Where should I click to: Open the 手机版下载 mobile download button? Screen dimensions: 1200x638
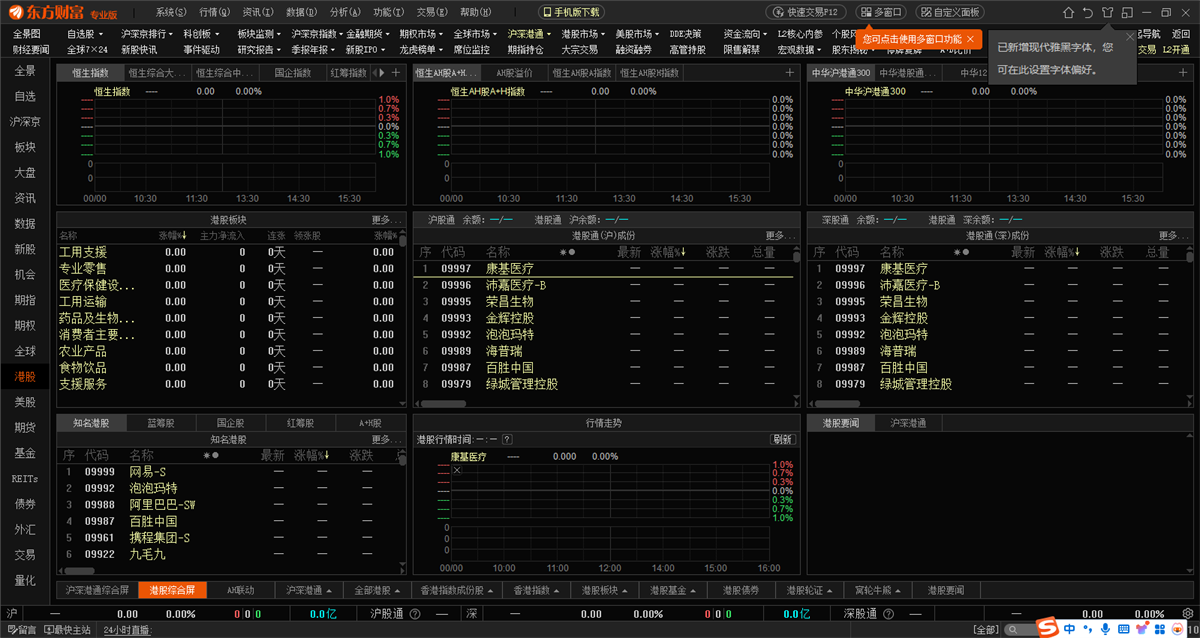573,12
